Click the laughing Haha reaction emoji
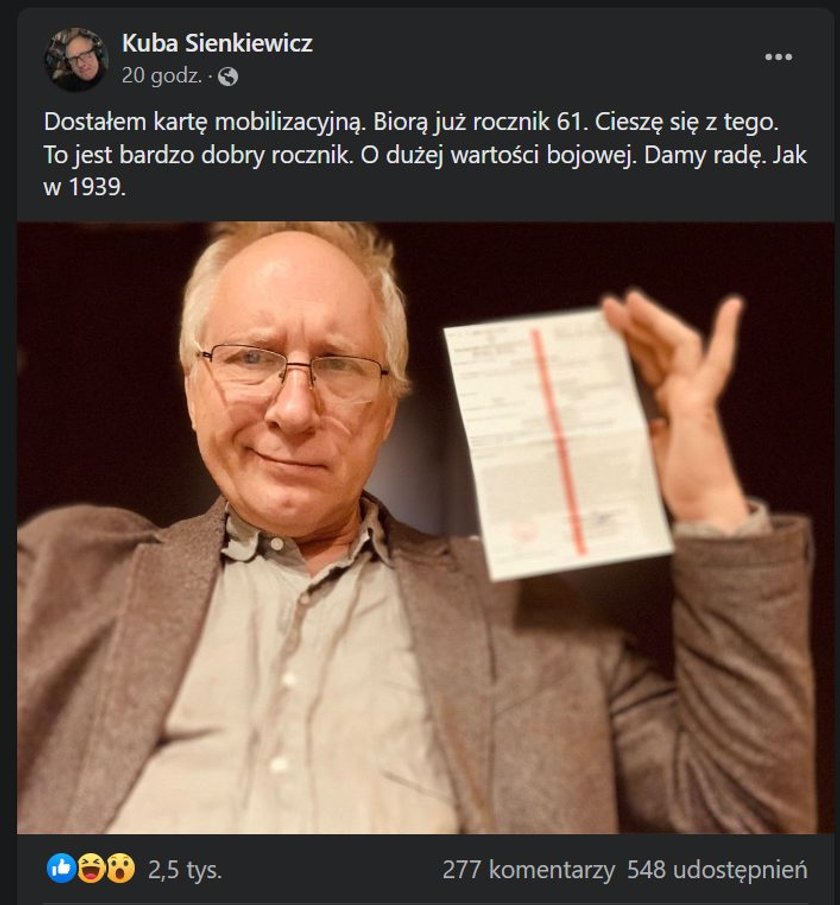840x905 pixels. [91, 868]
